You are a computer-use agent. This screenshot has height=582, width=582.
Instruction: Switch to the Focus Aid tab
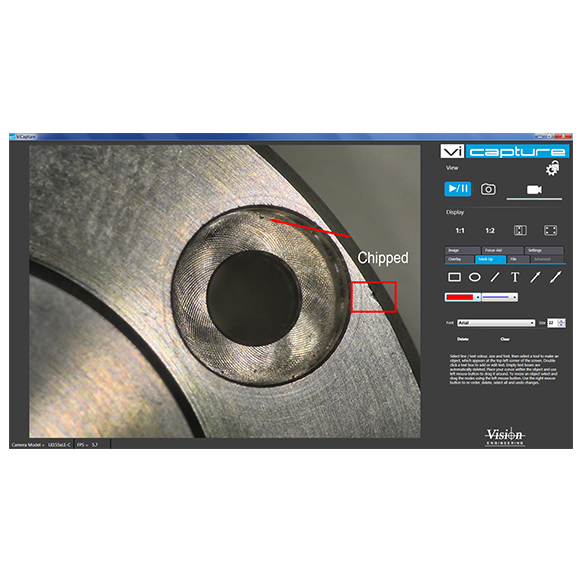503,250
